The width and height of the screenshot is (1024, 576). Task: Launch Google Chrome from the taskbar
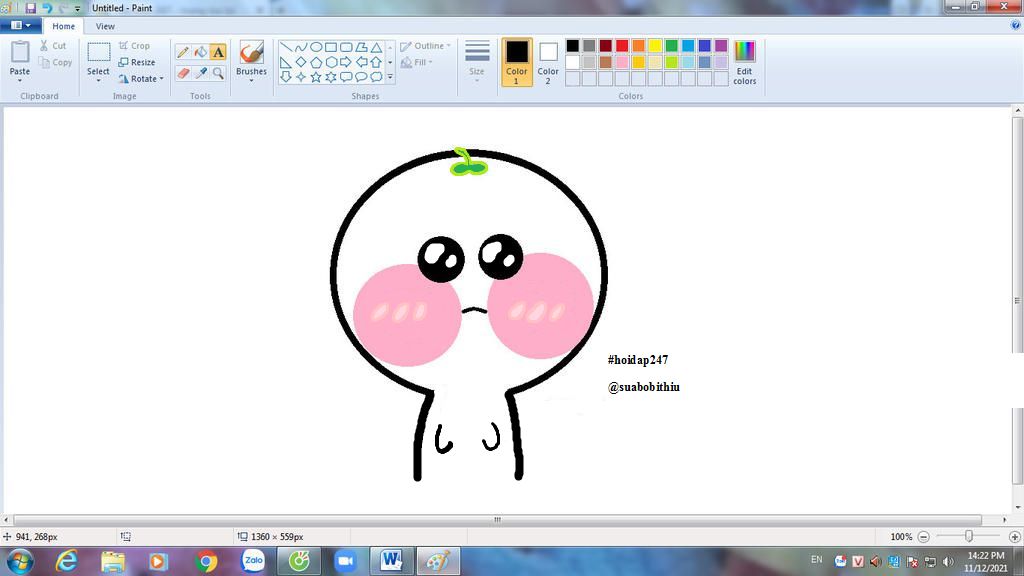206,562
